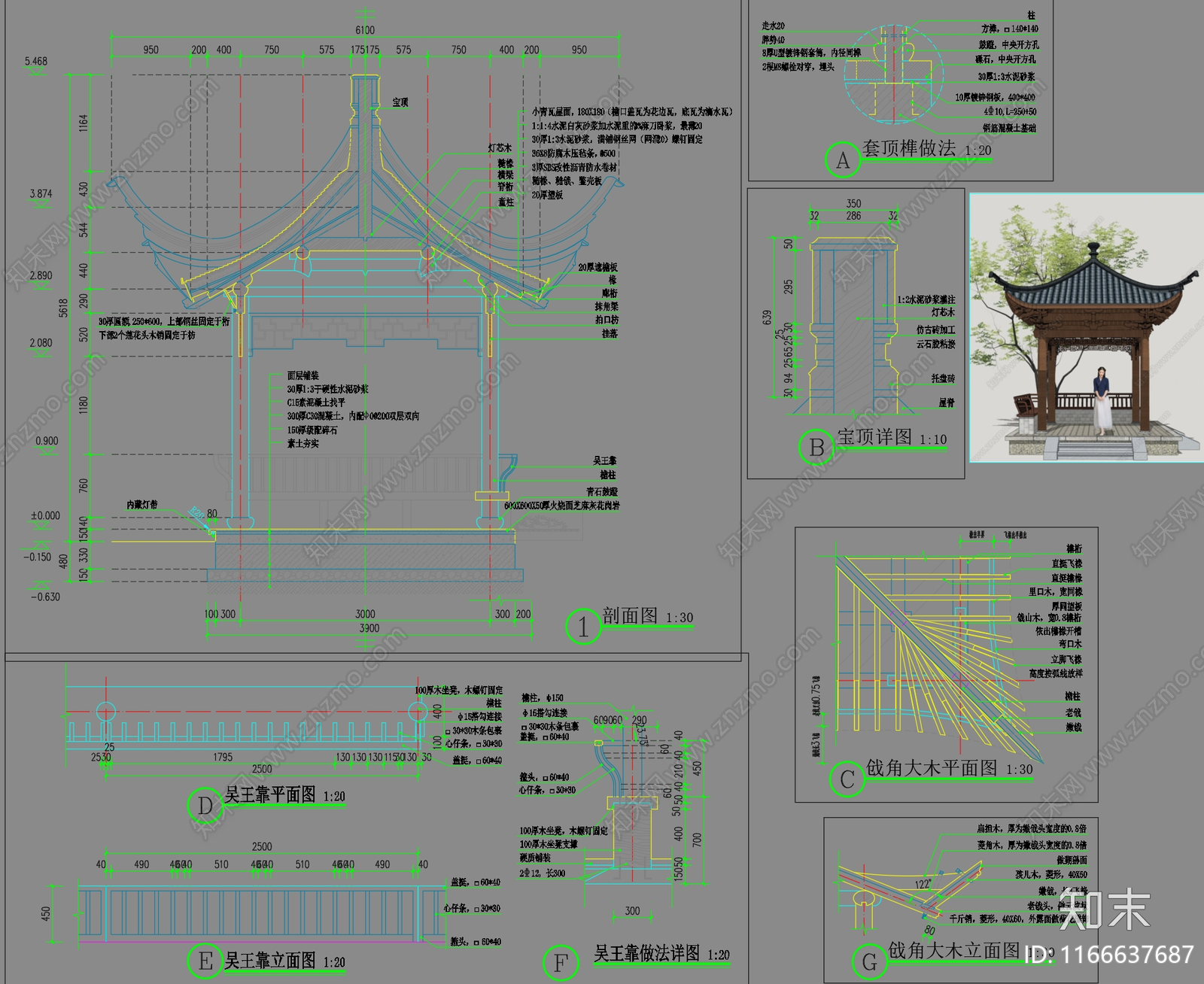Open the rendered pavilion preview image

pyautogui.click(x=1087, y=327)
